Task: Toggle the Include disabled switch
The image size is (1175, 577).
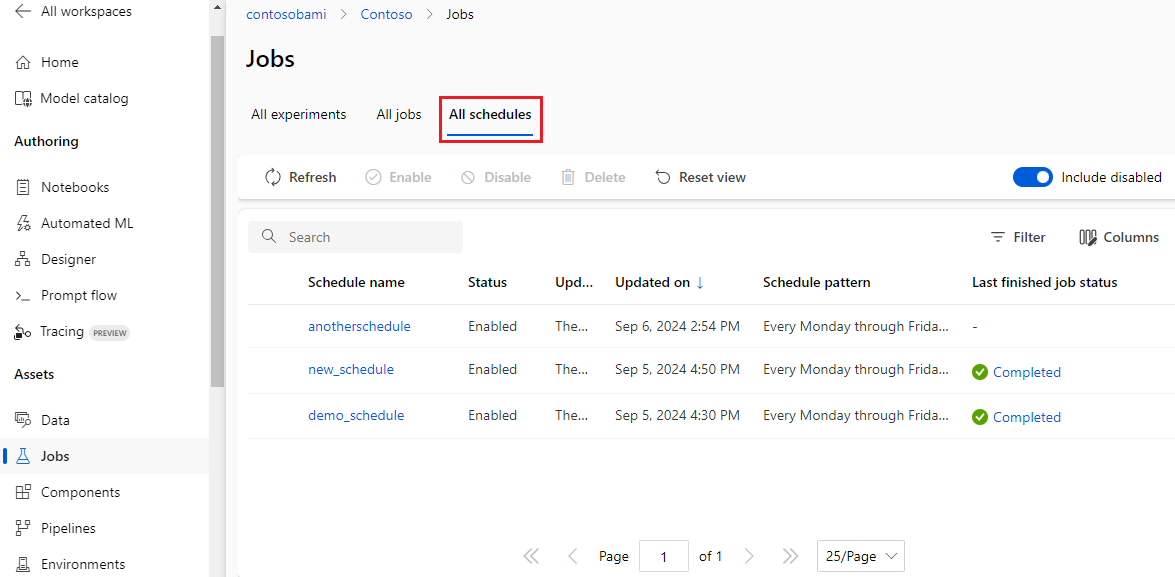Action: (x=1033, y=177)
